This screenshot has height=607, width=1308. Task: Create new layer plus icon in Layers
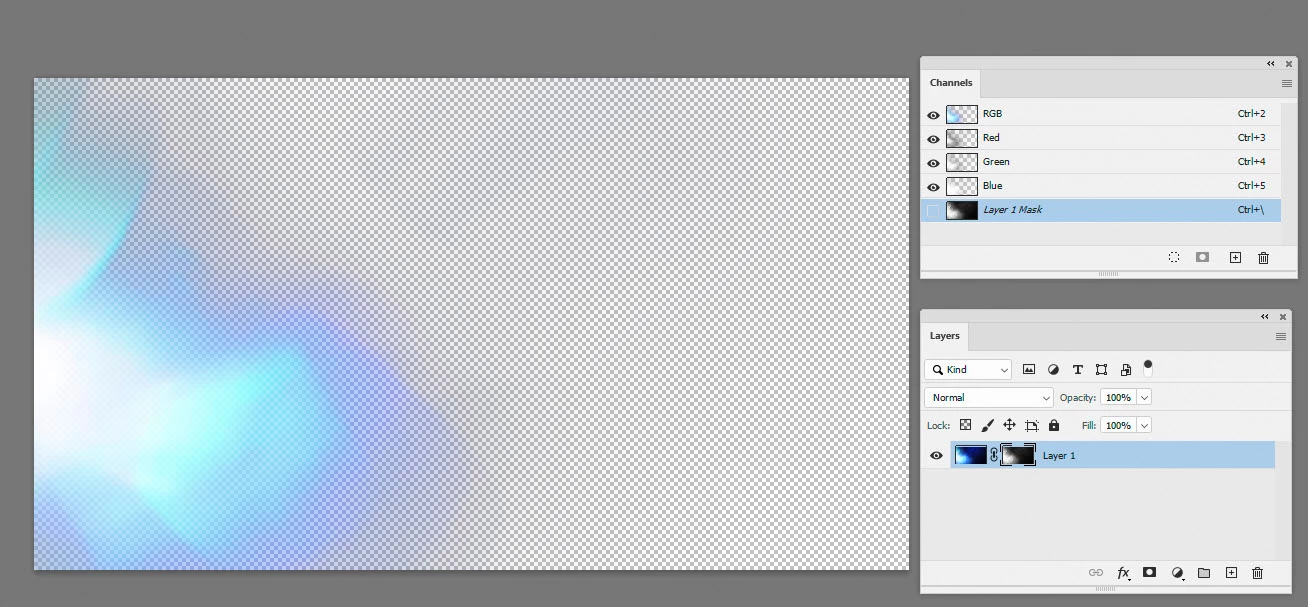(x=1231, y=573)
